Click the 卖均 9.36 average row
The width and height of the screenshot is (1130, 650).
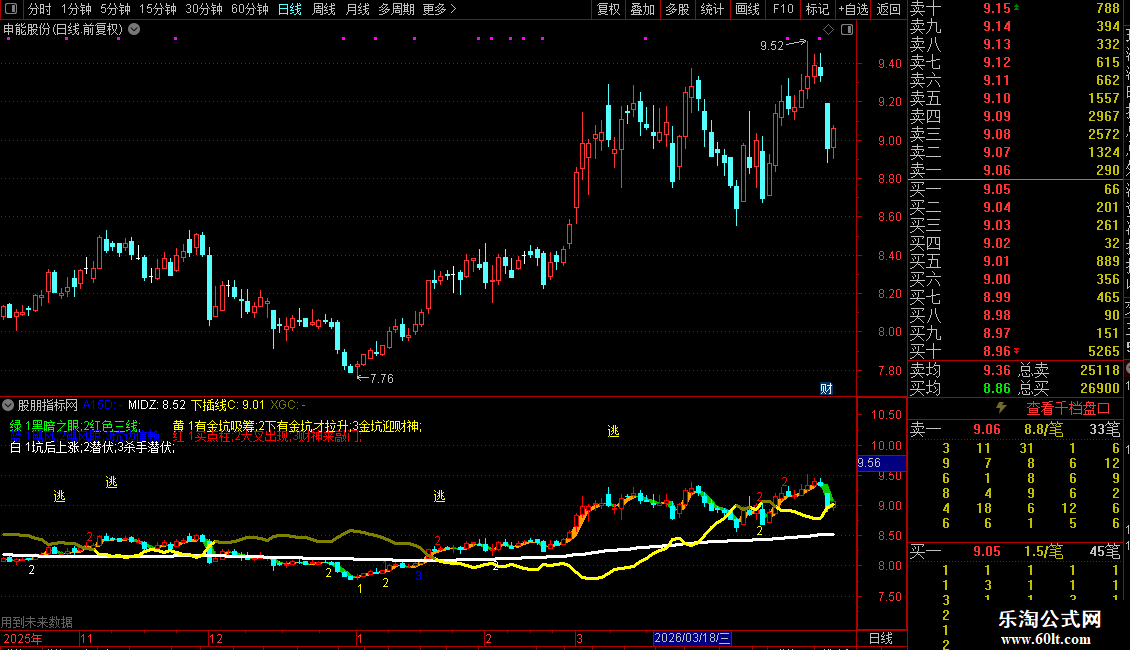(x=960, y=370)
